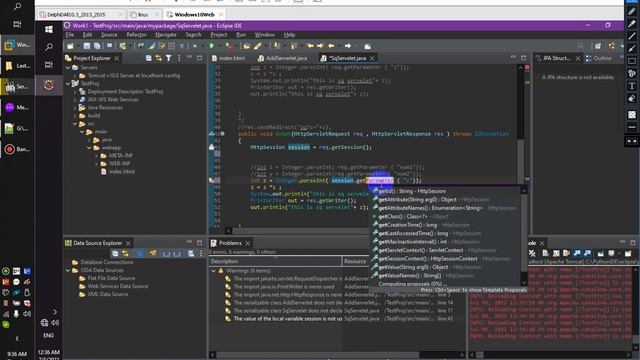Click the Eclipse toolbar search magnifier icon
The height and width of the screenshot is (360, 640).
(x=581, y=46)
